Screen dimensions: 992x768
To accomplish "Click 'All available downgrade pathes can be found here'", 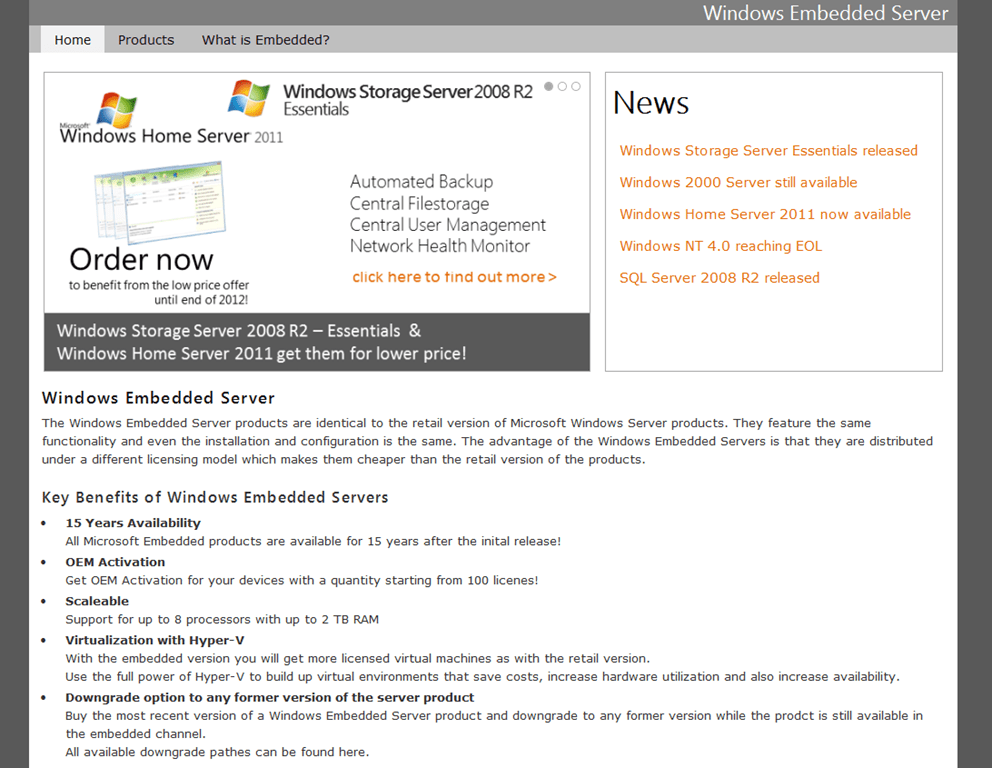I will 217,752.
